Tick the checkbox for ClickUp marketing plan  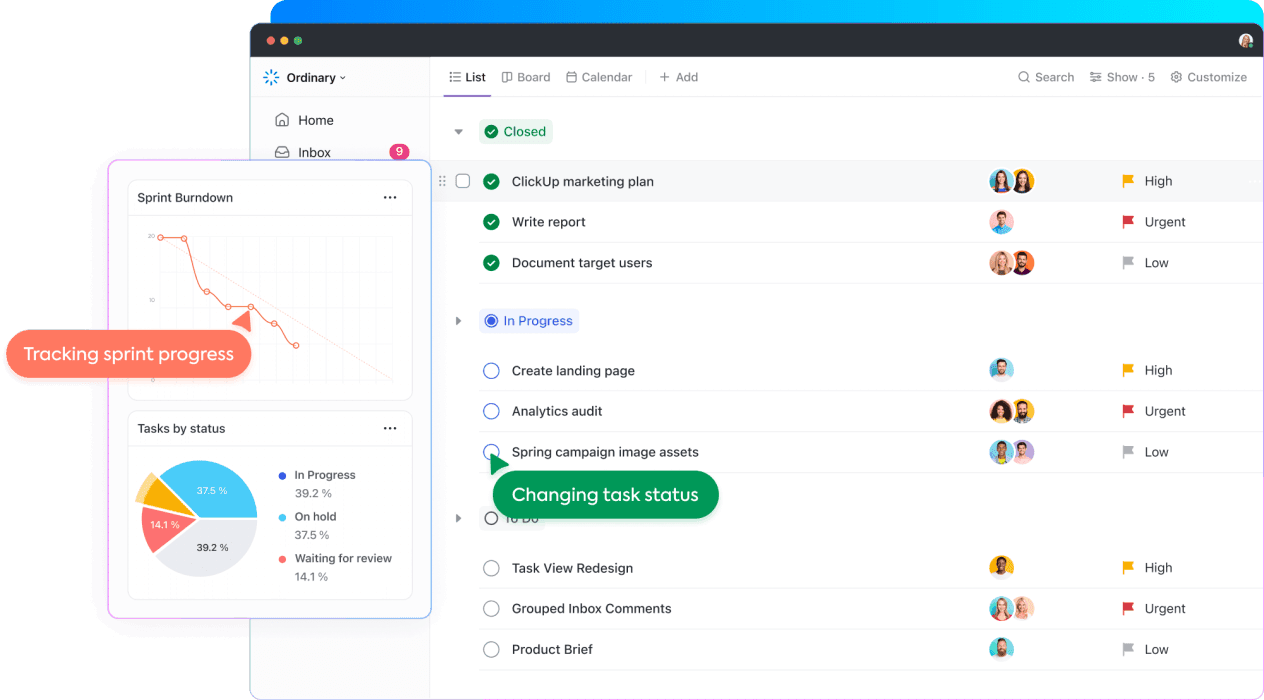tap(463, 181)
